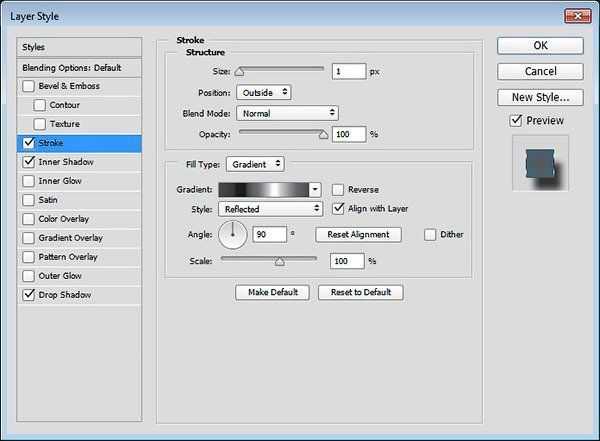Open the Style dropdown showing Reflected

coord(271,209)
